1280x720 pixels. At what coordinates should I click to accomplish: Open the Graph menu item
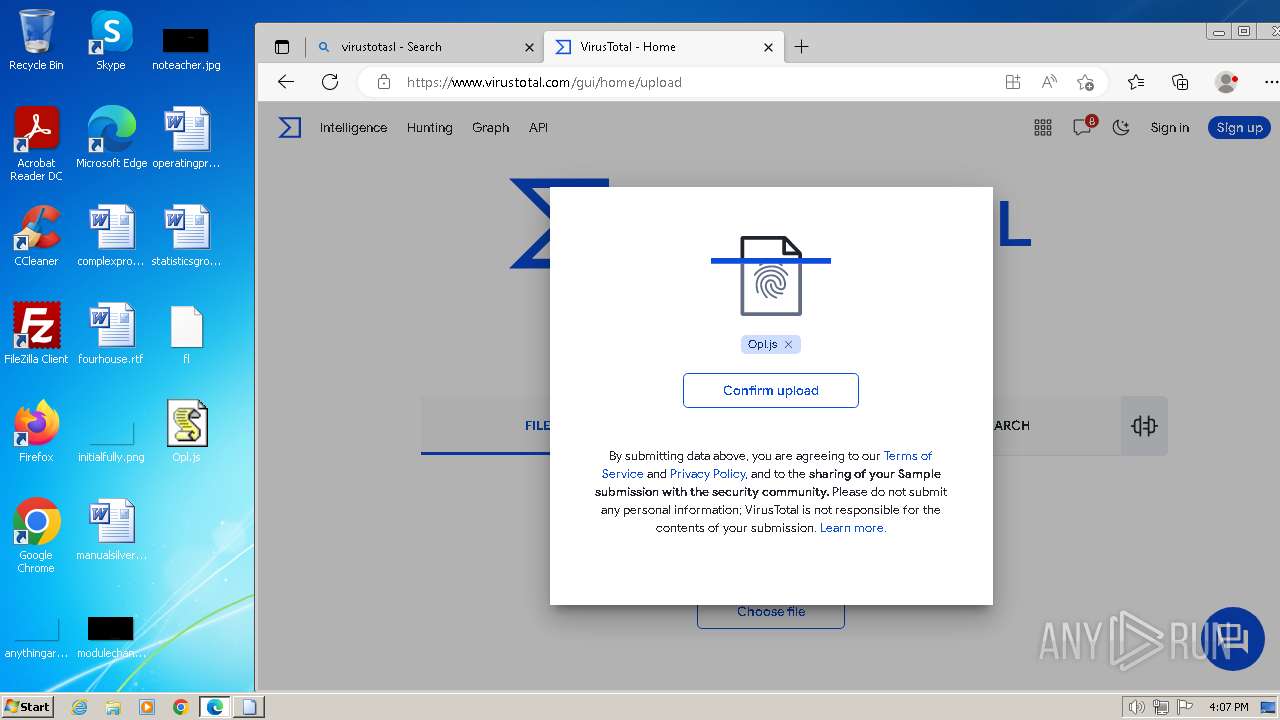[x=490, y=127]
